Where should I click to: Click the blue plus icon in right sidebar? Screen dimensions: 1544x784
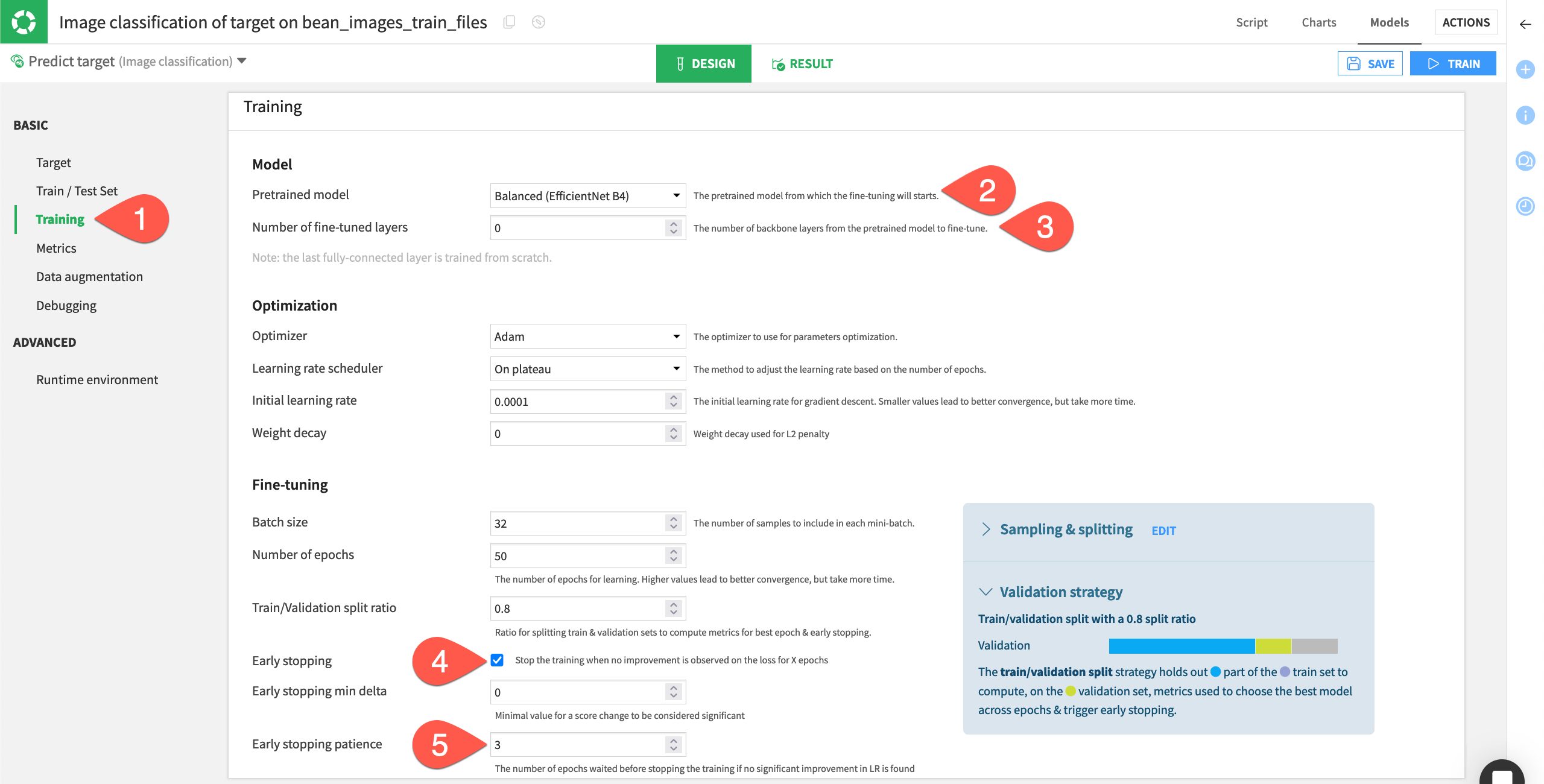pyautogui.click(x=1525, y=69)
